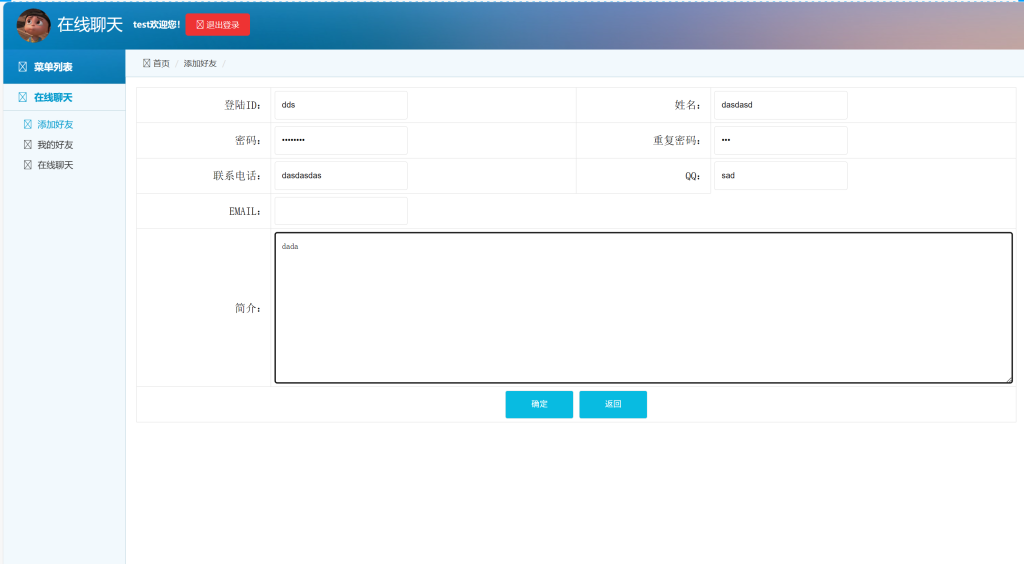
Task: Click the icon next to 添加好友 in sidebar
Action: click(x=27, y=124)
